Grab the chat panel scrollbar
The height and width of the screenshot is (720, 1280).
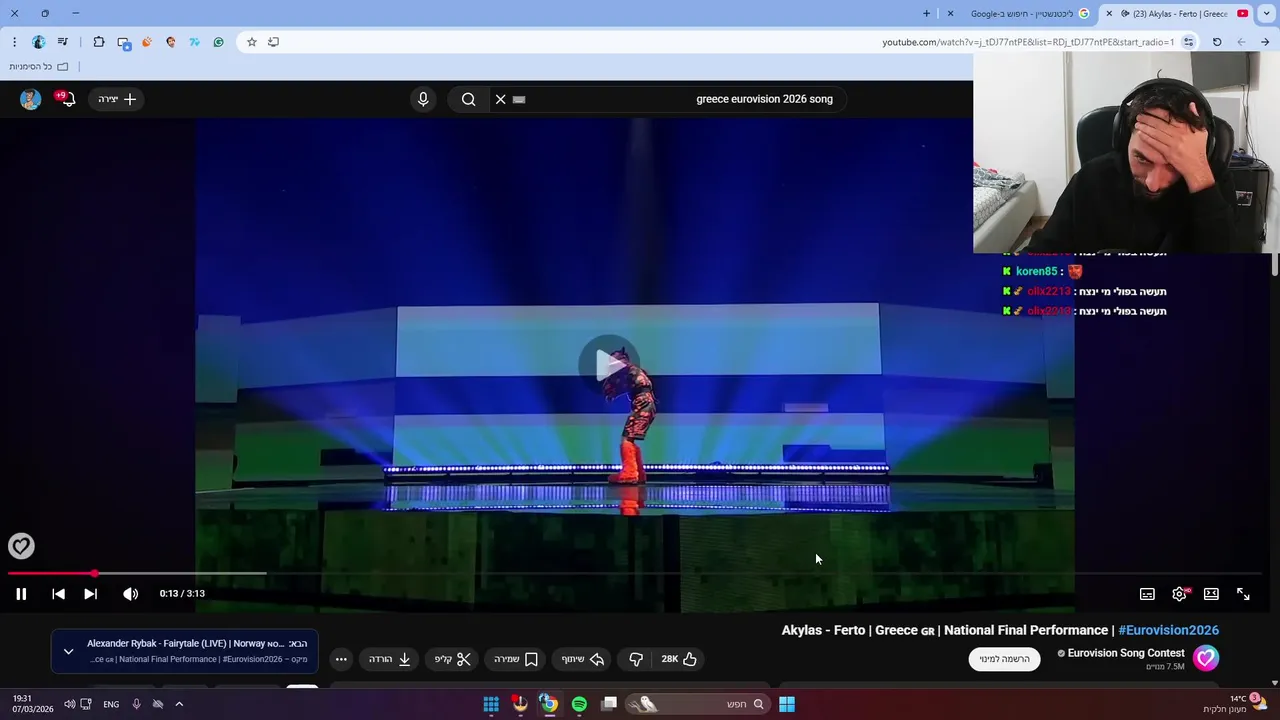pos(1274,264)
